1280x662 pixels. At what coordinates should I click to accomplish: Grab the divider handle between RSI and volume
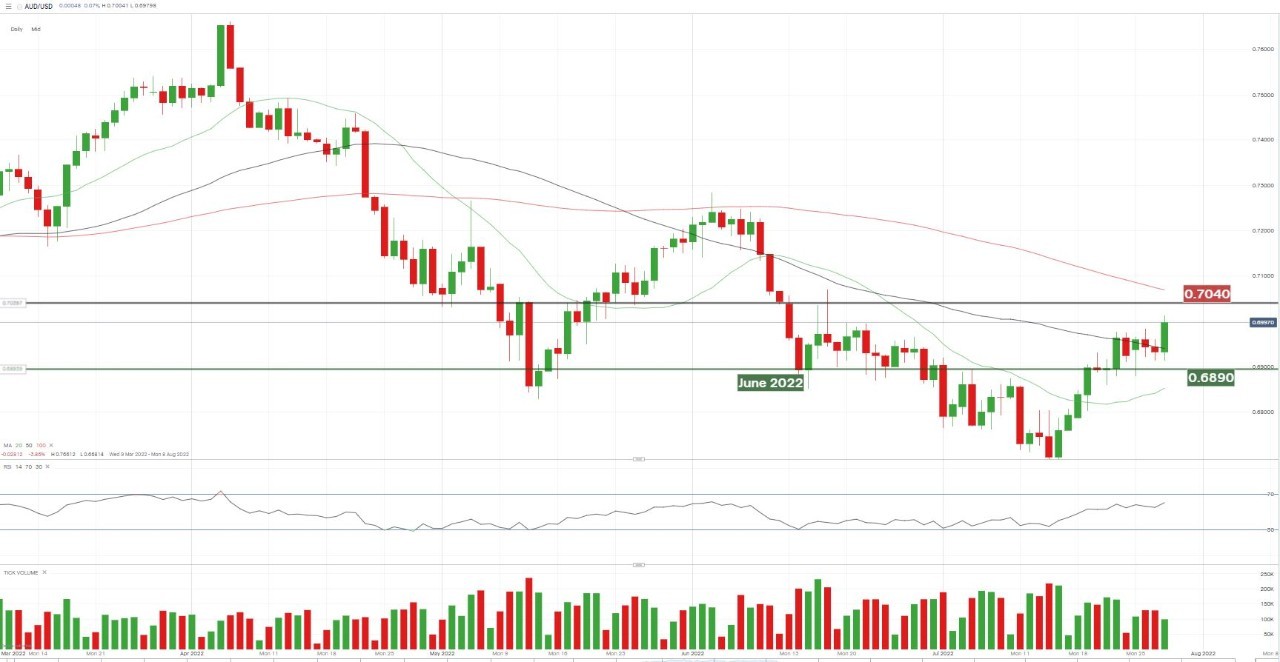coord(638,564)
